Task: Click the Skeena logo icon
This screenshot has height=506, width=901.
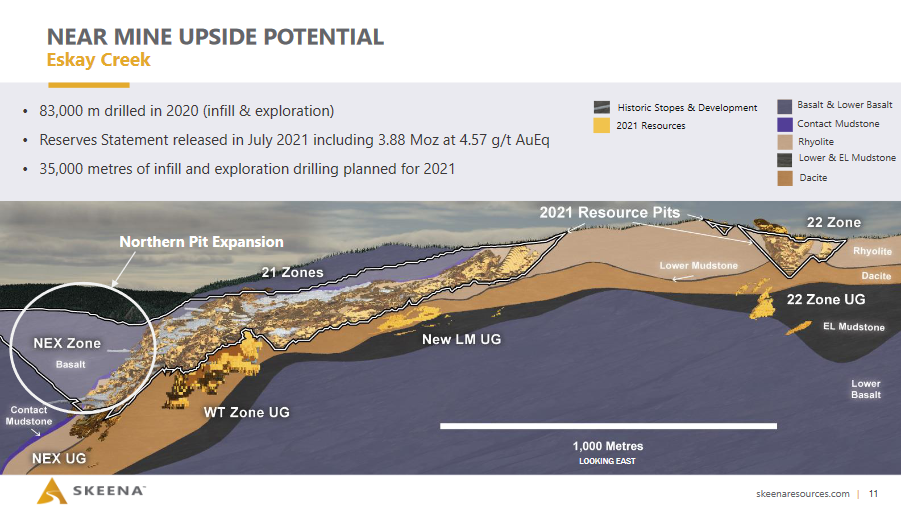Action: [x=52, y=491]
